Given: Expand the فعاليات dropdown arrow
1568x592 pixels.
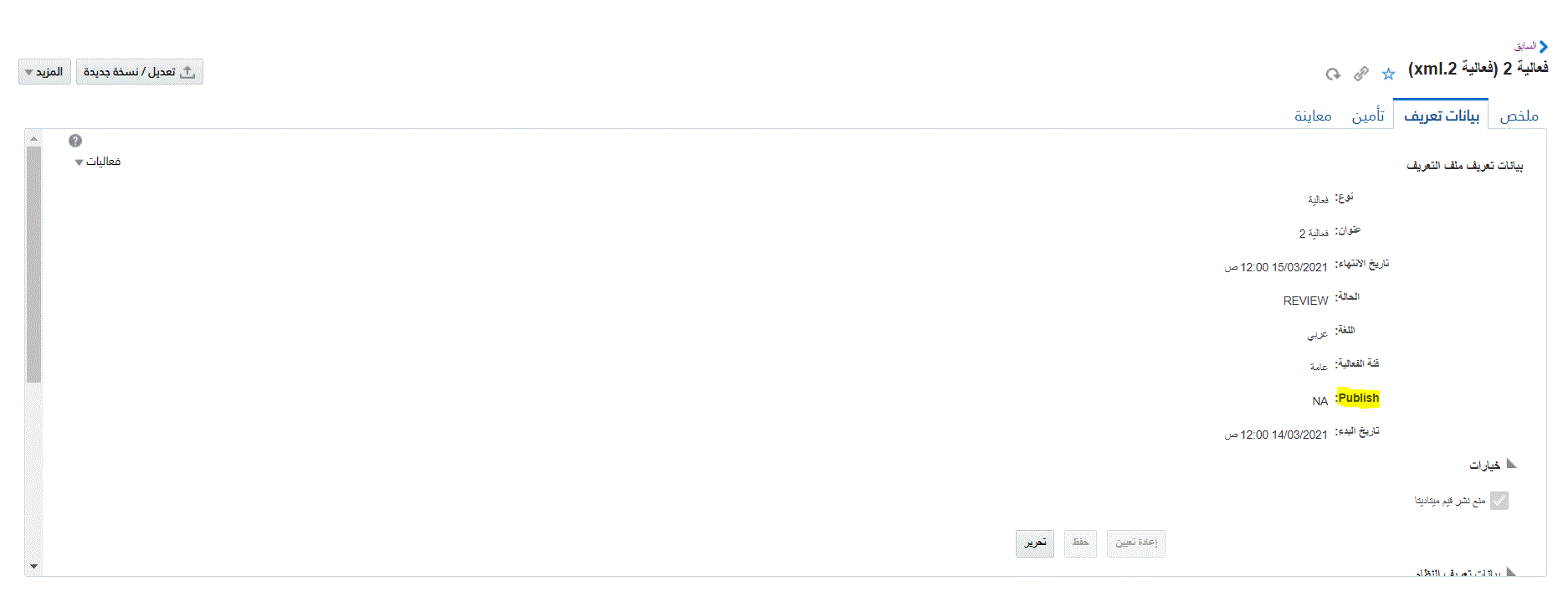Looking at the screenshot, I should pos(79,162).
